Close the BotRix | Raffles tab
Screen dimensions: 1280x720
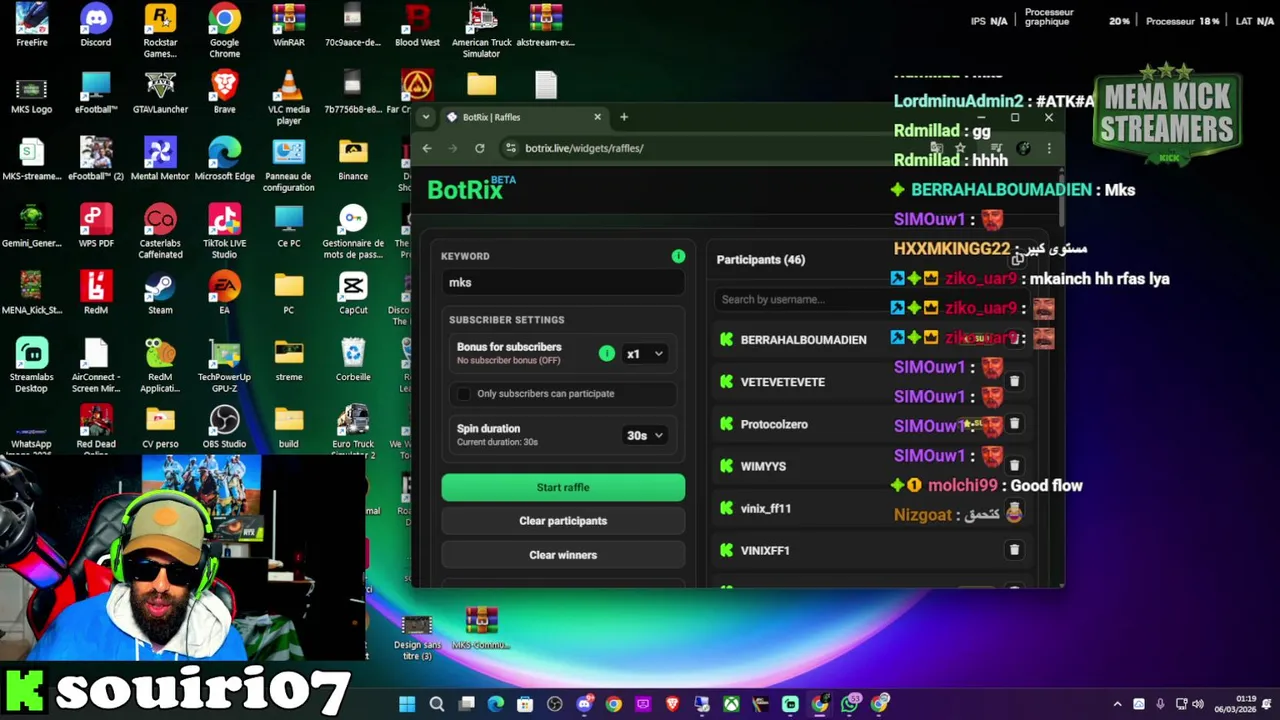[x=598, y=117]
